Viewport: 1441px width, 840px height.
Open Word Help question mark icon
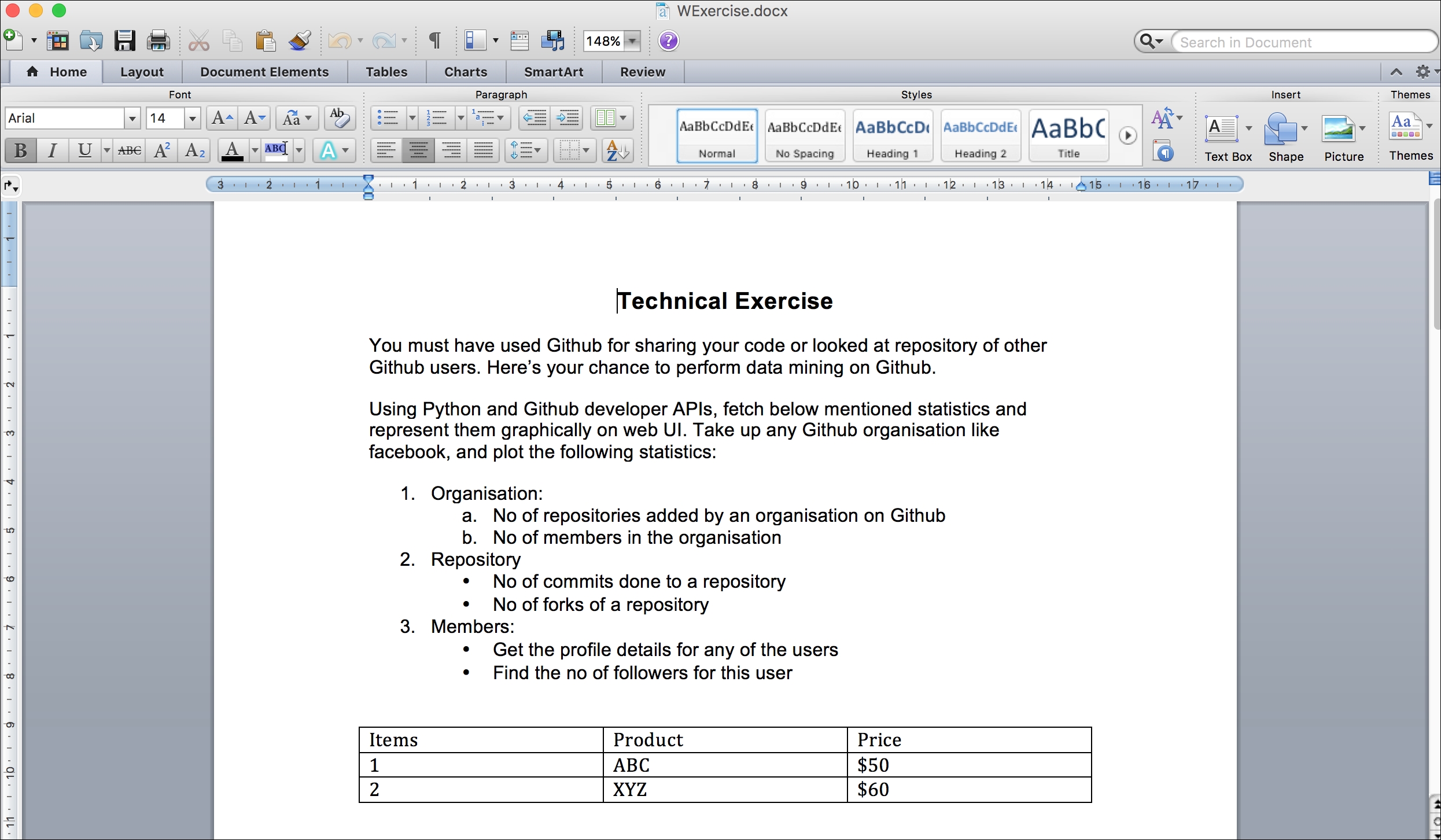669,41
